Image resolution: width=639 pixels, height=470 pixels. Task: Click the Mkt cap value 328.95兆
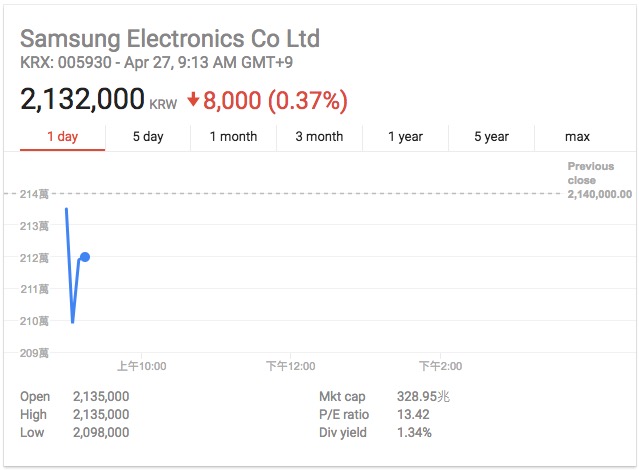(x=423, y=396)
